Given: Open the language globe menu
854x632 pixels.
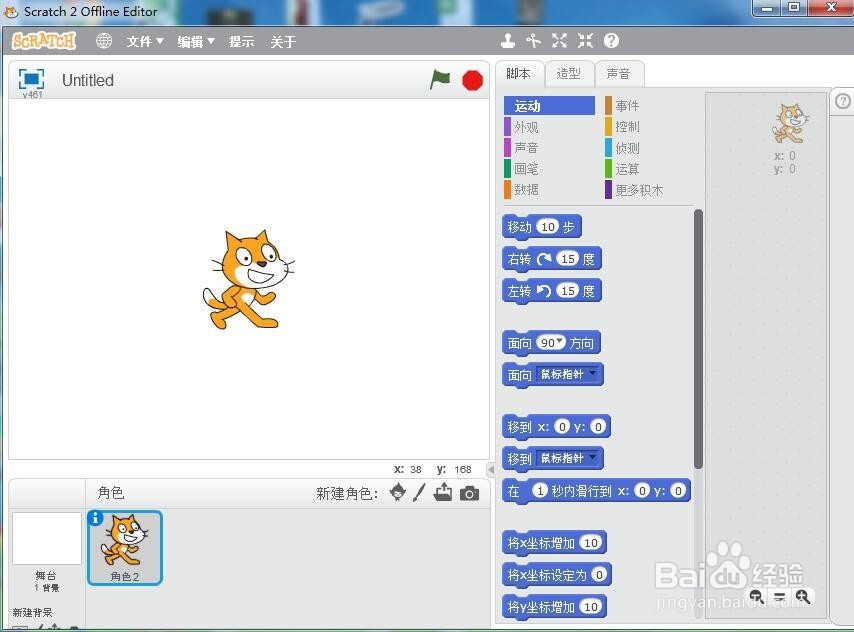Looking at the screenshot, I should [103, 41].
